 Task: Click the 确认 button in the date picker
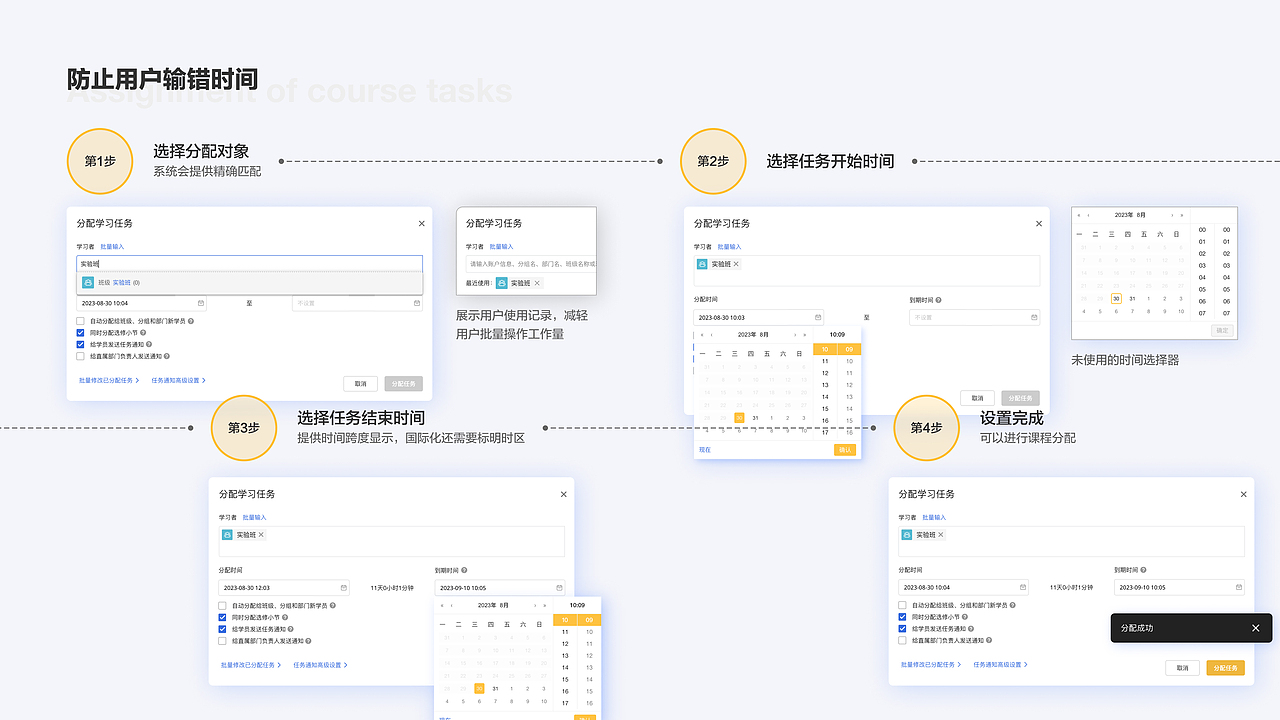click(x=845, y=450)
